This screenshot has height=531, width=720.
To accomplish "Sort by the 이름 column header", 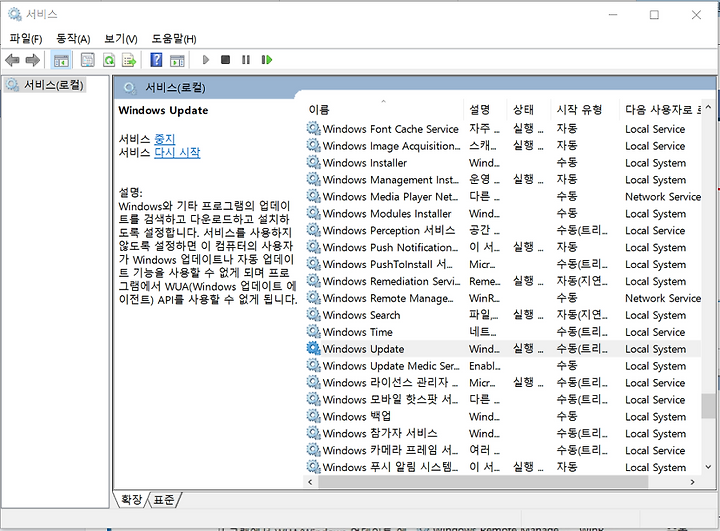I will point(383,109).
